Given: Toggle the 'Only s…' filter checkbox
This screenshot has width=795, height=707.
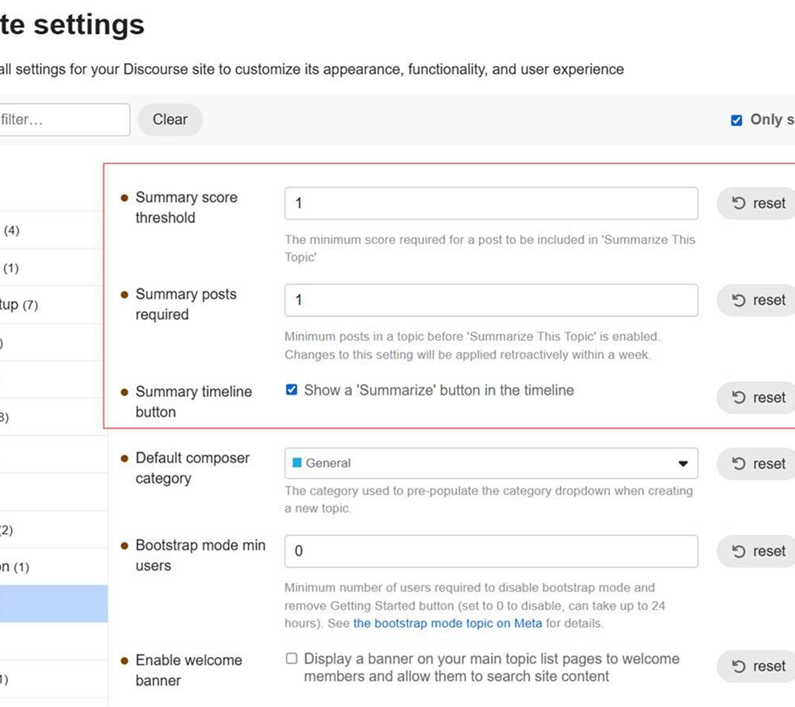Looking at the screenshot, I should click(x=737, y=120).
